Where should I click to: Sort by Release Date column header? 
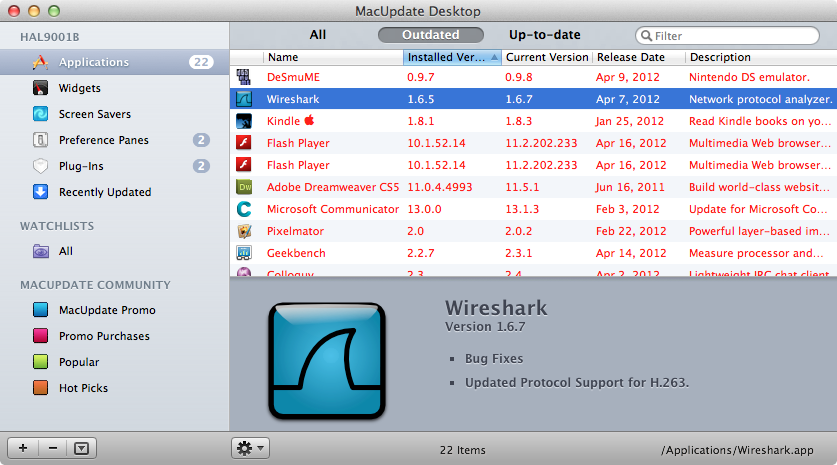point(638,57)
